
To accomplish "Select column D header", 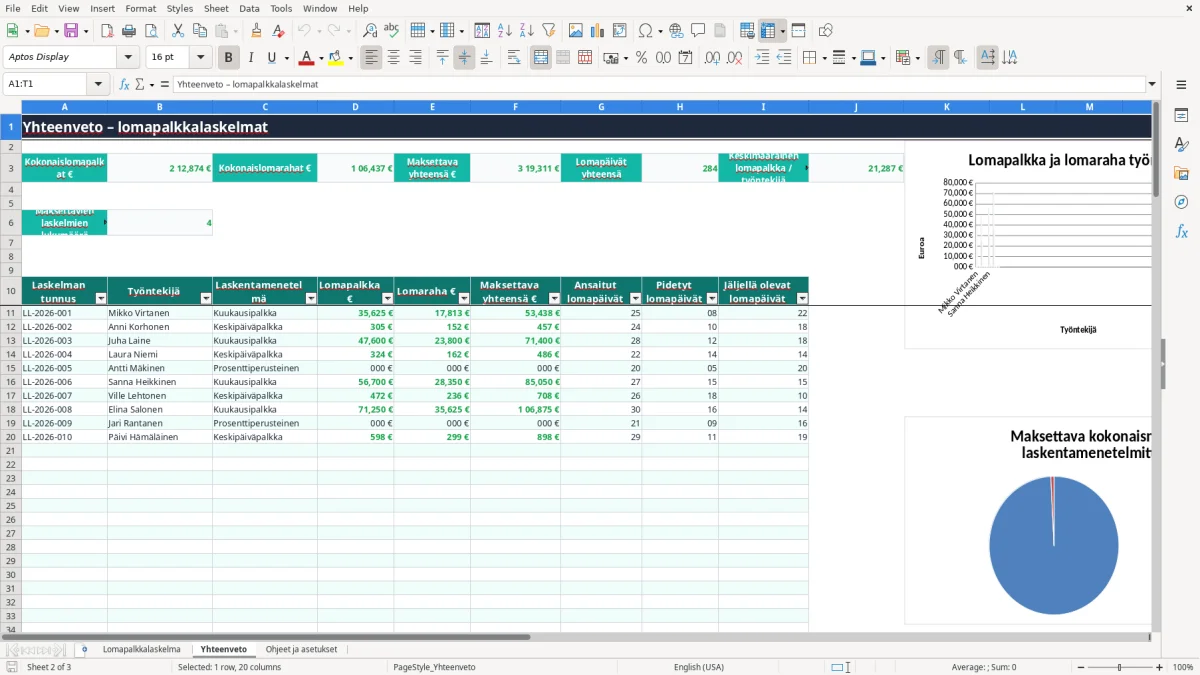I will pyautogui.click(x=355, y=106).
